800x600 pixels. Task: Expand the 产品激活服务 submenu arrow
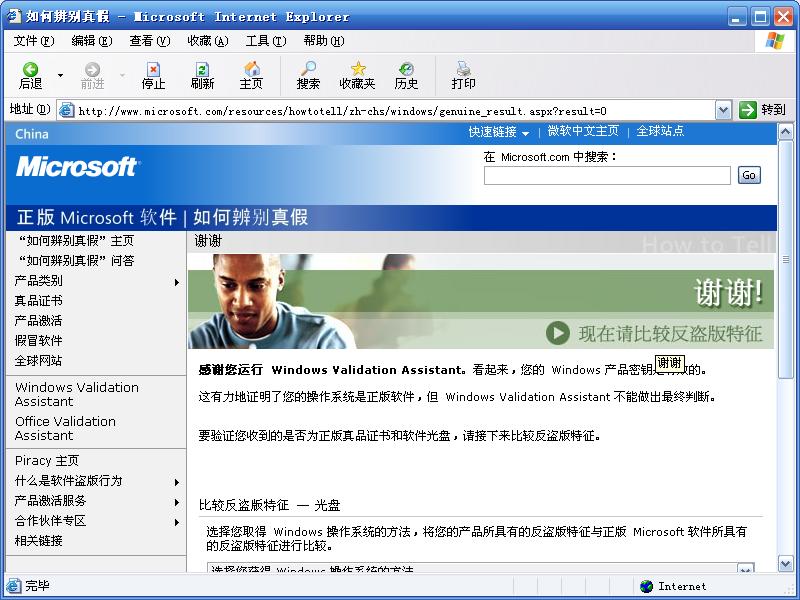coord(177,502)
